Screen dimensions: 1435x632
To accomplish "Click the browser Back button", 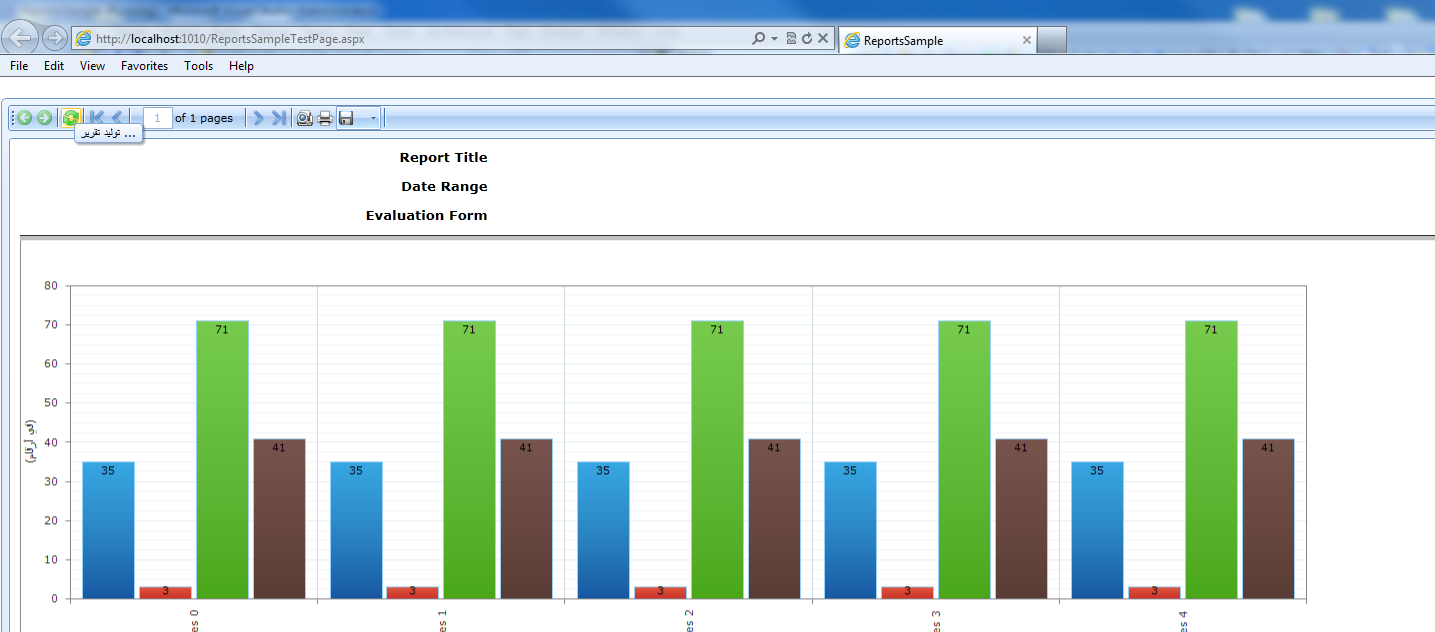I will pyautogui.click(x=20, y=38).
